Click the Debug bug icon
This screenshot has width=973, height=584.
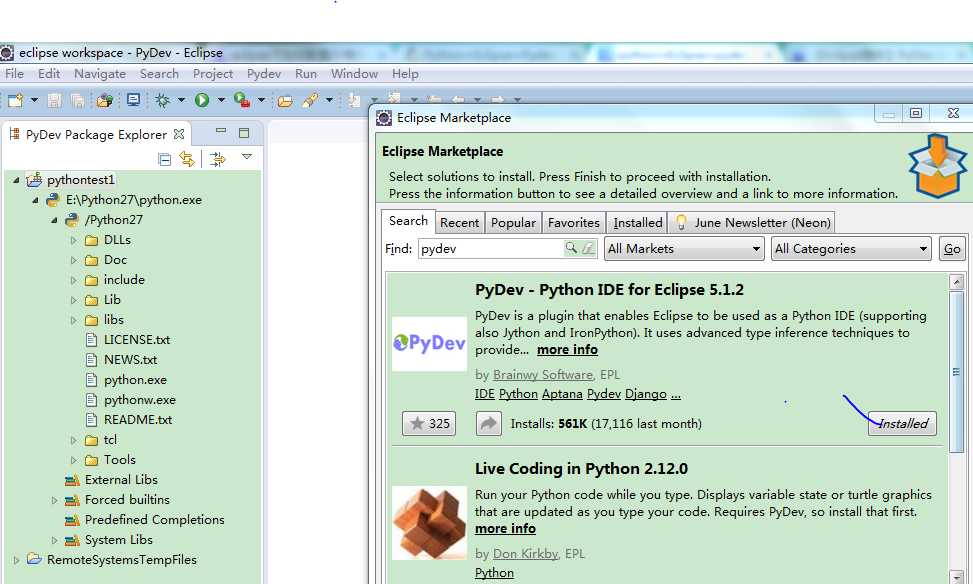(x=163, y=100)
